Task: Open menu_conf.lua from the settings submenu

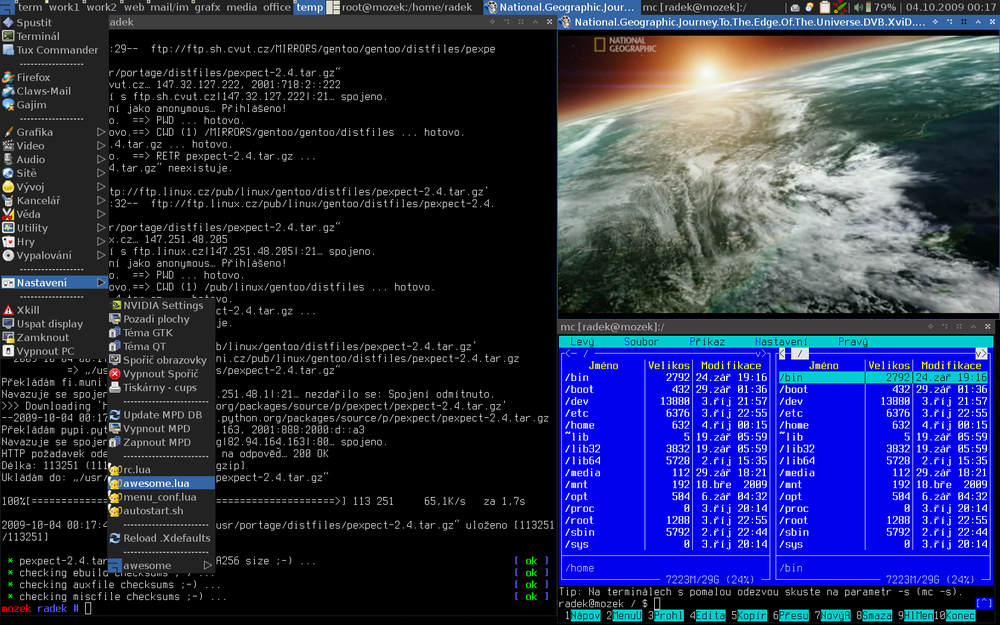Action: [158, 497]
